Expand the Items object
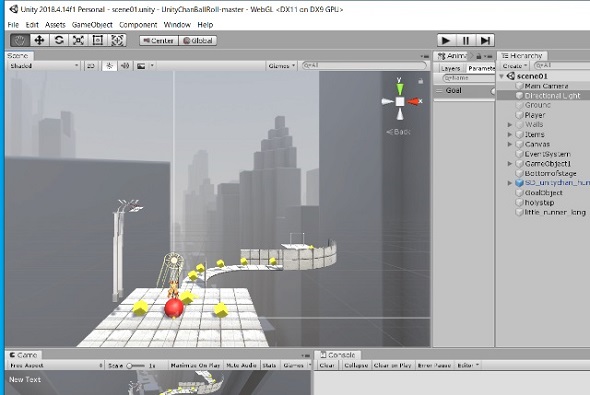 click(510, 134)
